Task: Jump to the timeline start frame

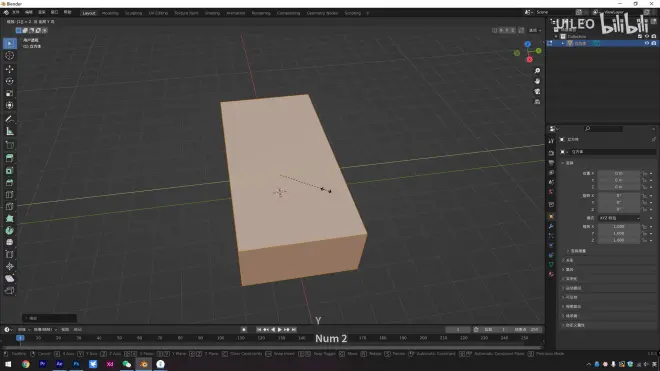Action: coord(259,330)
